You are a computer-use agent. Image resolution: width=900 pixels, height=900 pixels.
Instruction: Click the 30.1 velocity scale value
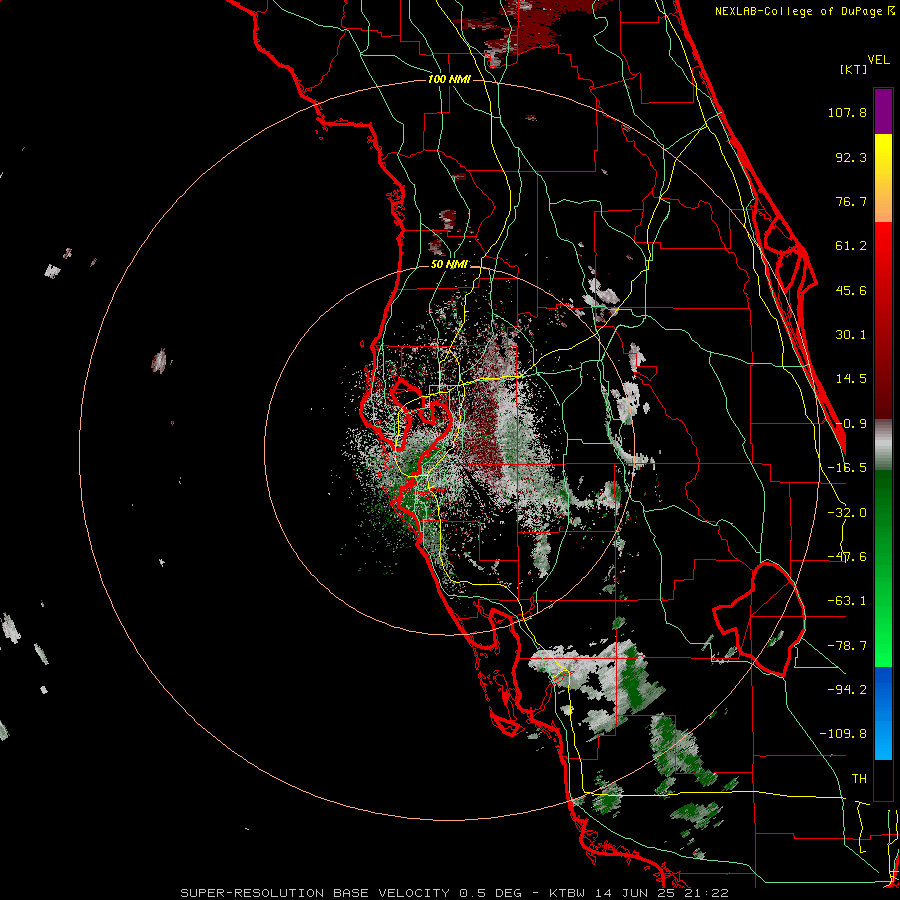click(x=851, y=335)
